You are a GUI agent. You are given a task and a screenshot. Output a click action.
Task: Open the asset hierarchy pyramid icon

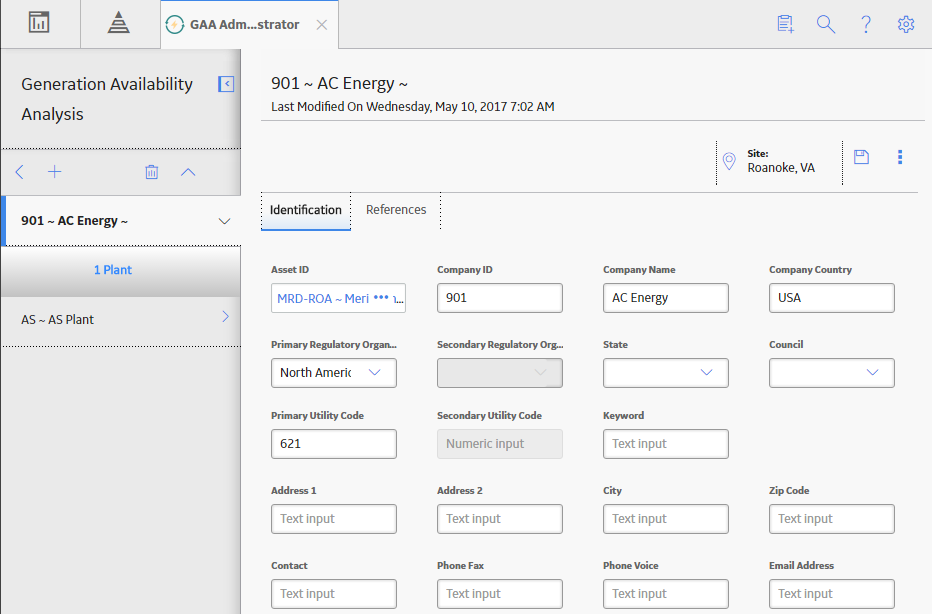point(119,23)
